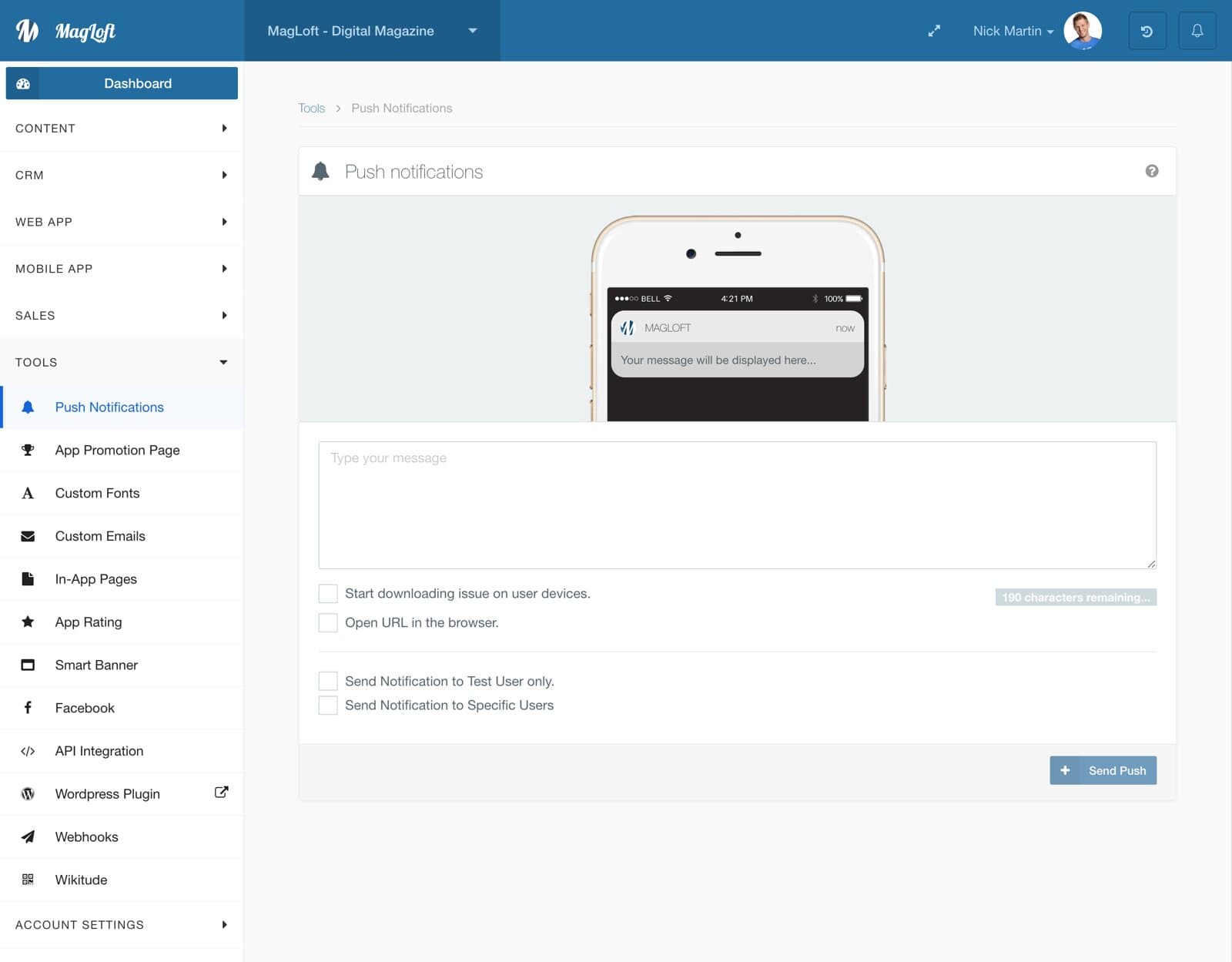Expand the CRM section
Screen dimensions: 1232x962
(x=122, y=175)
